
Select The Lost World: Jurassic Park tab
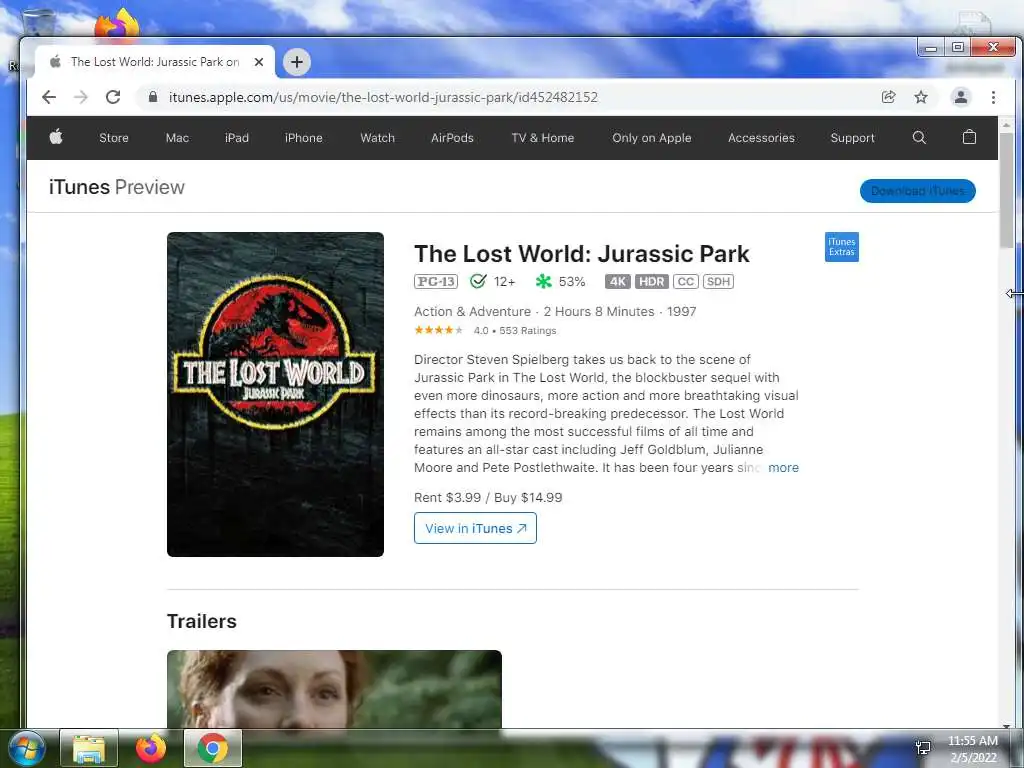[x=155, y=62]
